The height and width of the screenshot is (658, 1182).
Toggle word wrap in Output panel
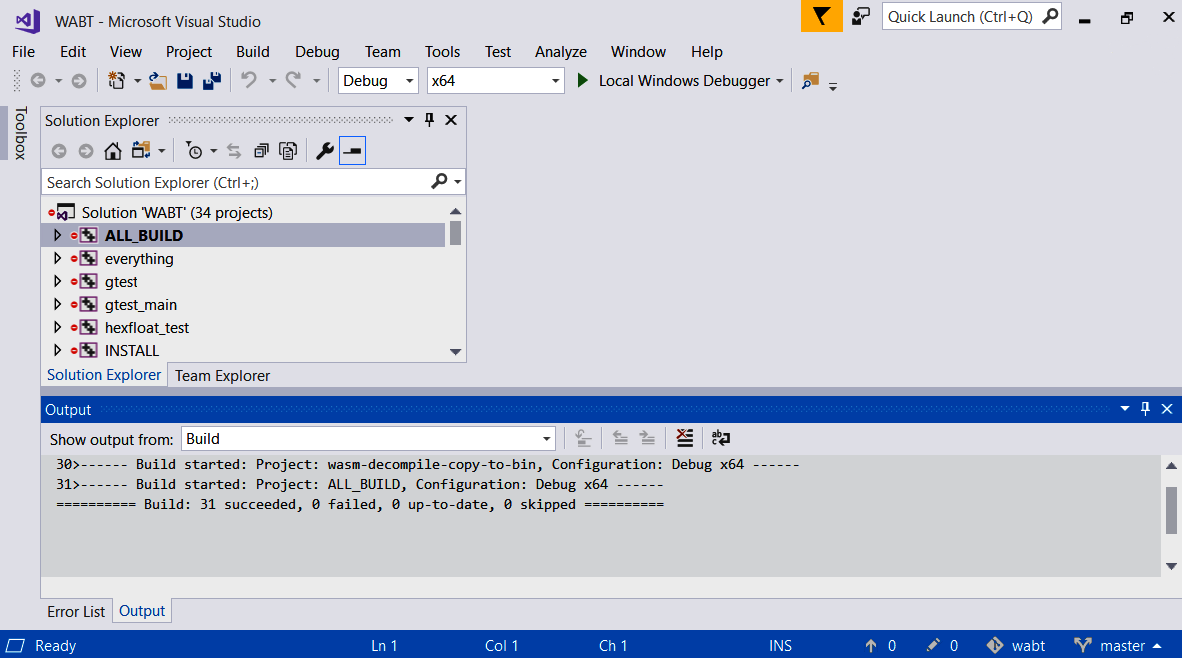point(720,438)
